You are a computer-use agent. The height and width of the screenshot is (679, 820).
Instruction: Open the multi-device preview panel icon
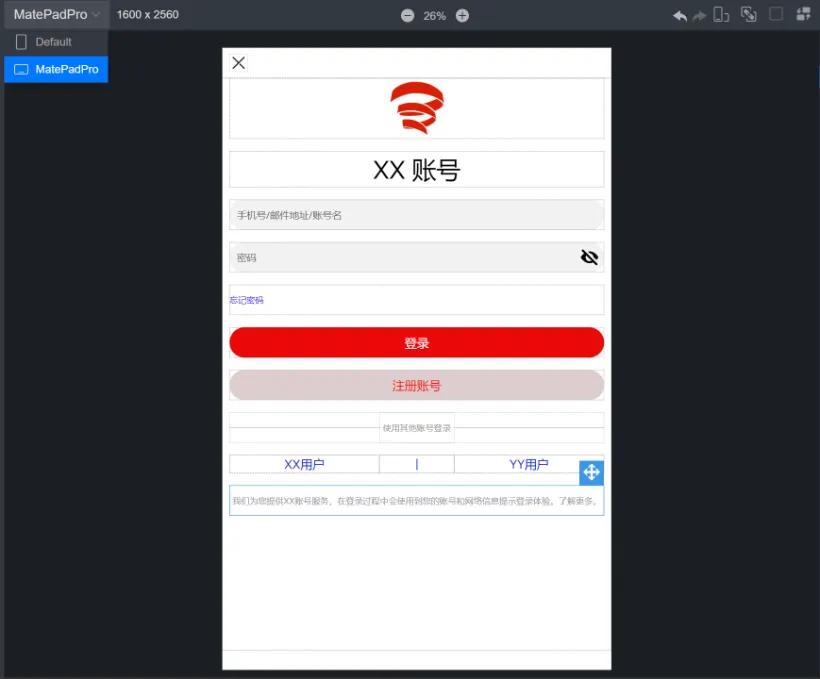tap(804, 14)
